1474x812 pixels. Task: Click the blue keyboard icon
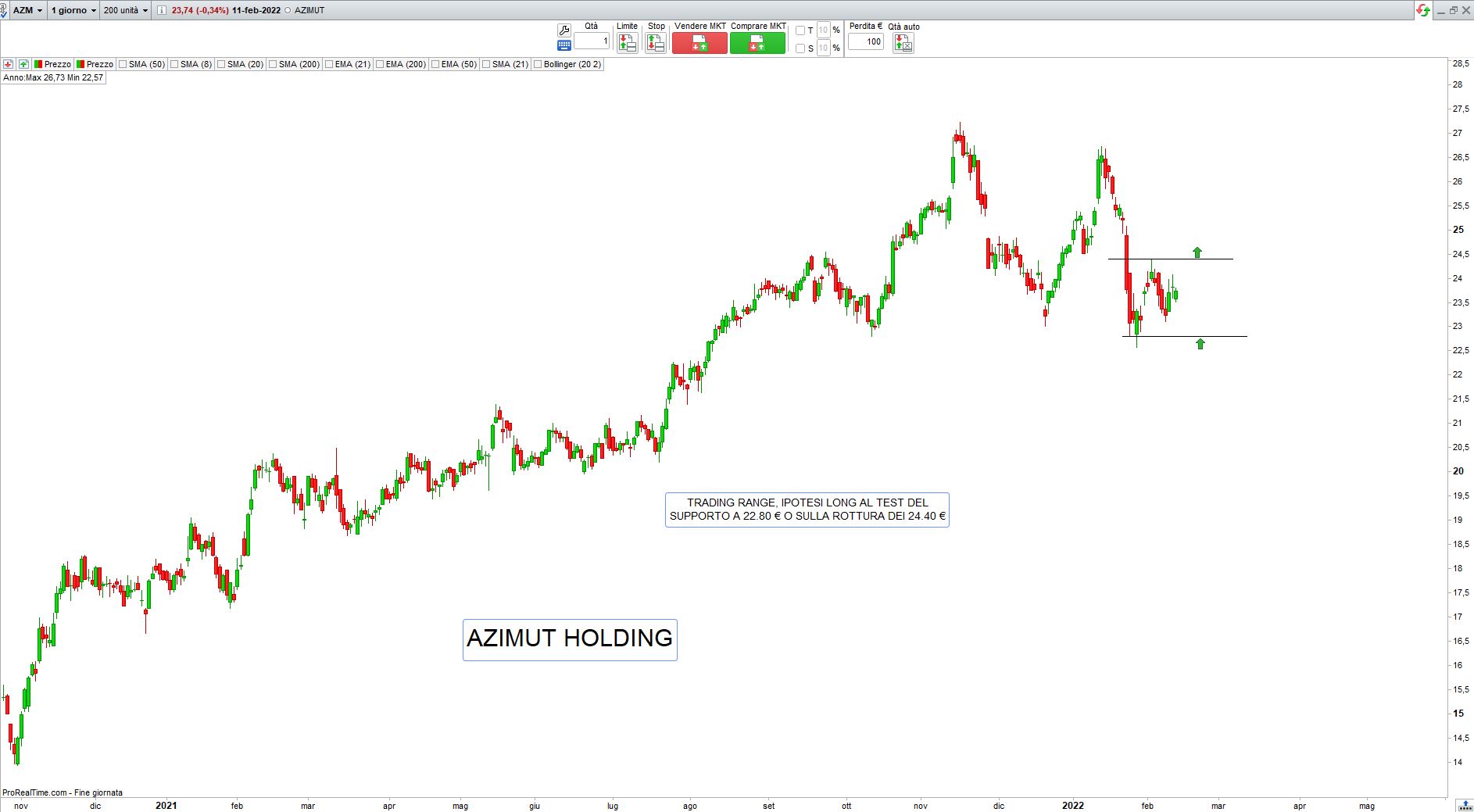point(563,45)
